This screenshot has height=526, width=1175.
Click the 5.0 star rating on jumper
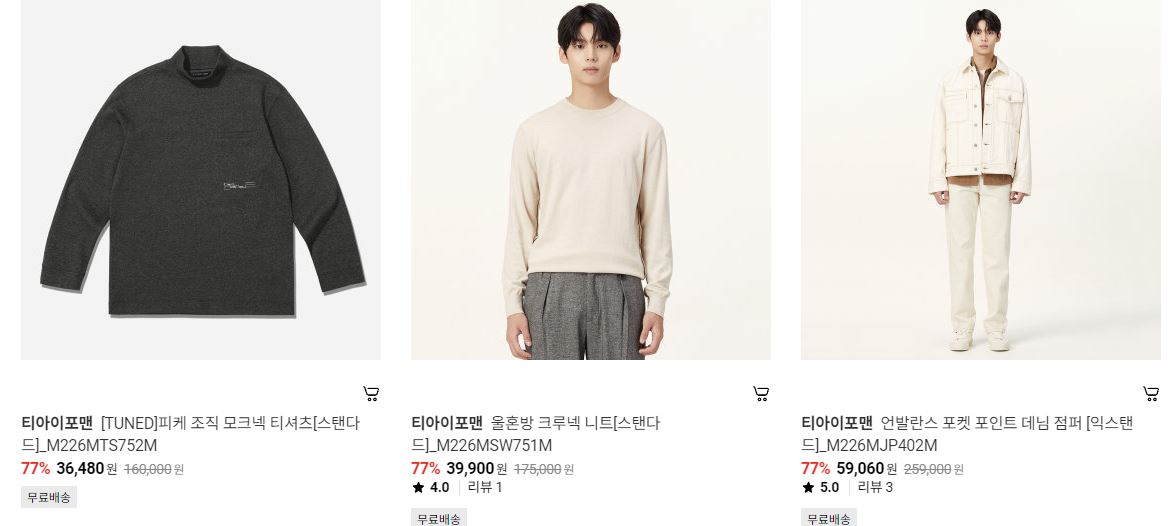click(x=821, y=488)
